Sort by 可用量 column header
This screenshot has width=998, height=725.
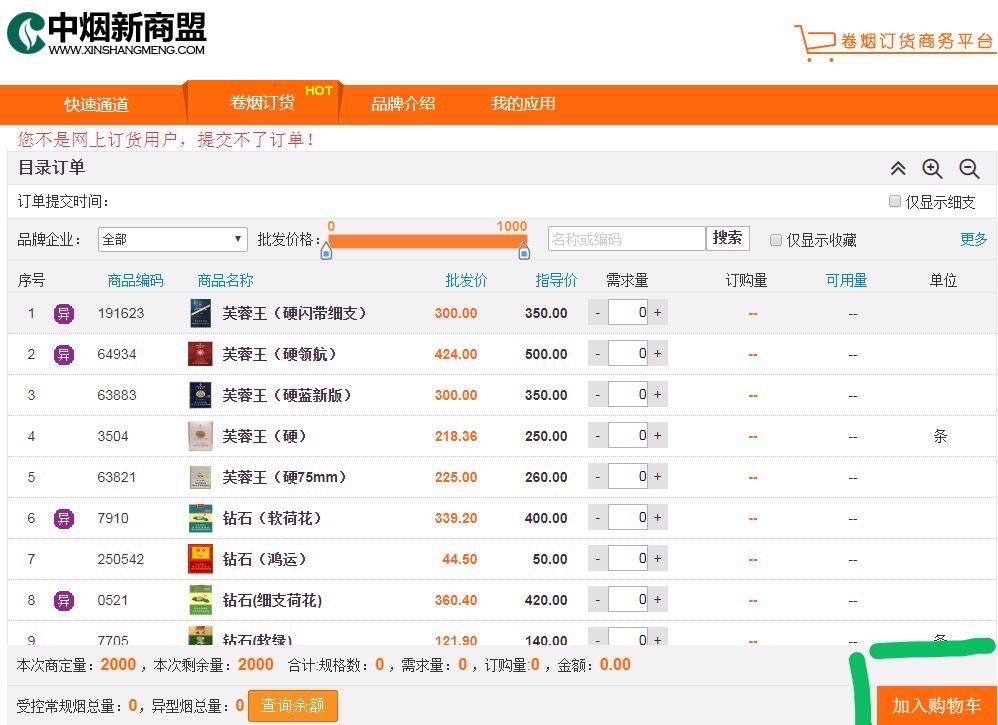(847, 280)
